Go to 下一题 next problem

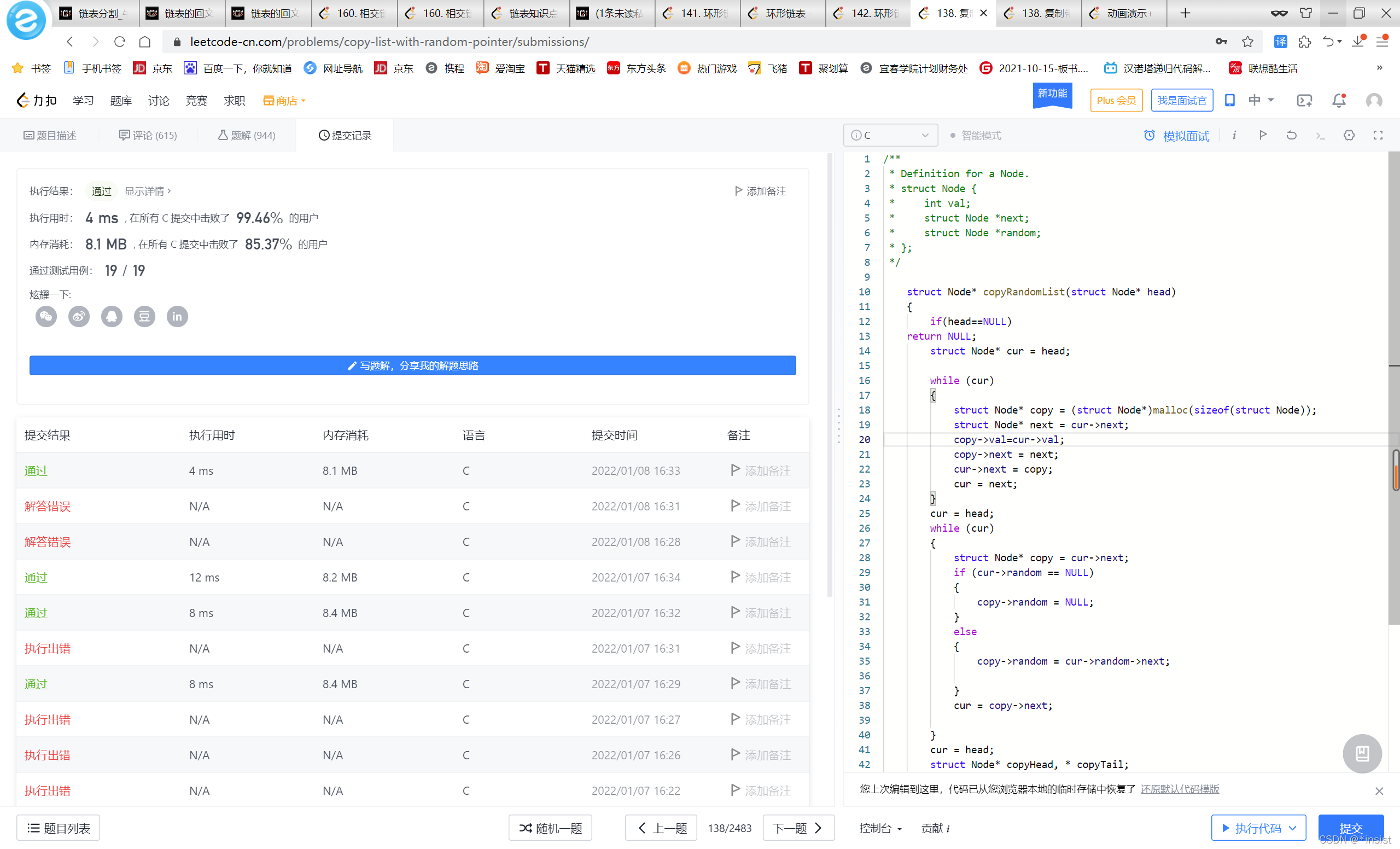[798, 828]
